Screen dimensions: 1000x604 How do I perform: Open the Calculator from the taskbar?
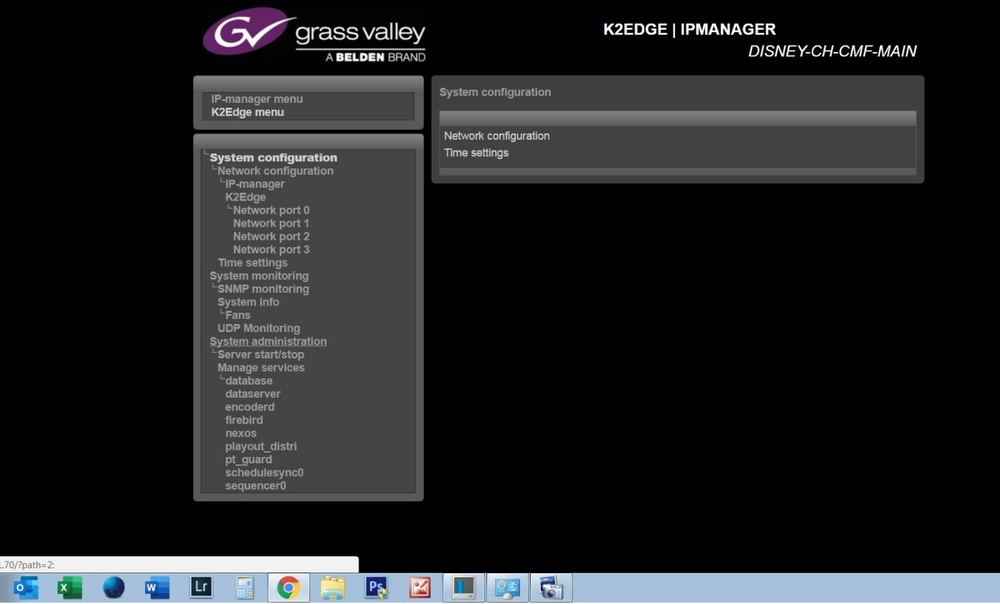tap(243, 588)
